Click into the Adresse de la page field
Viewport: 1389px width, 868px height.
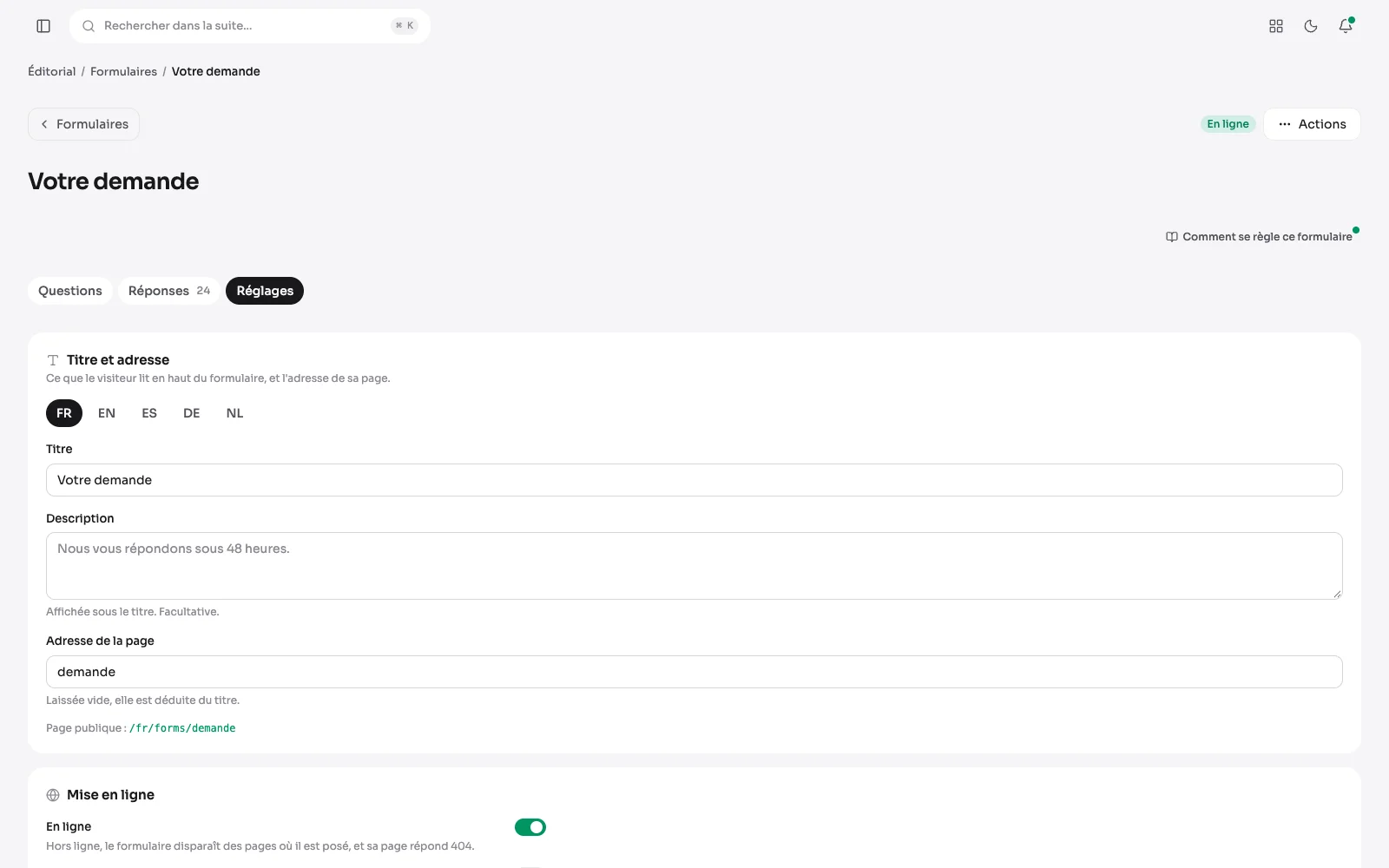pyautogui.click(x=694, y=672)
